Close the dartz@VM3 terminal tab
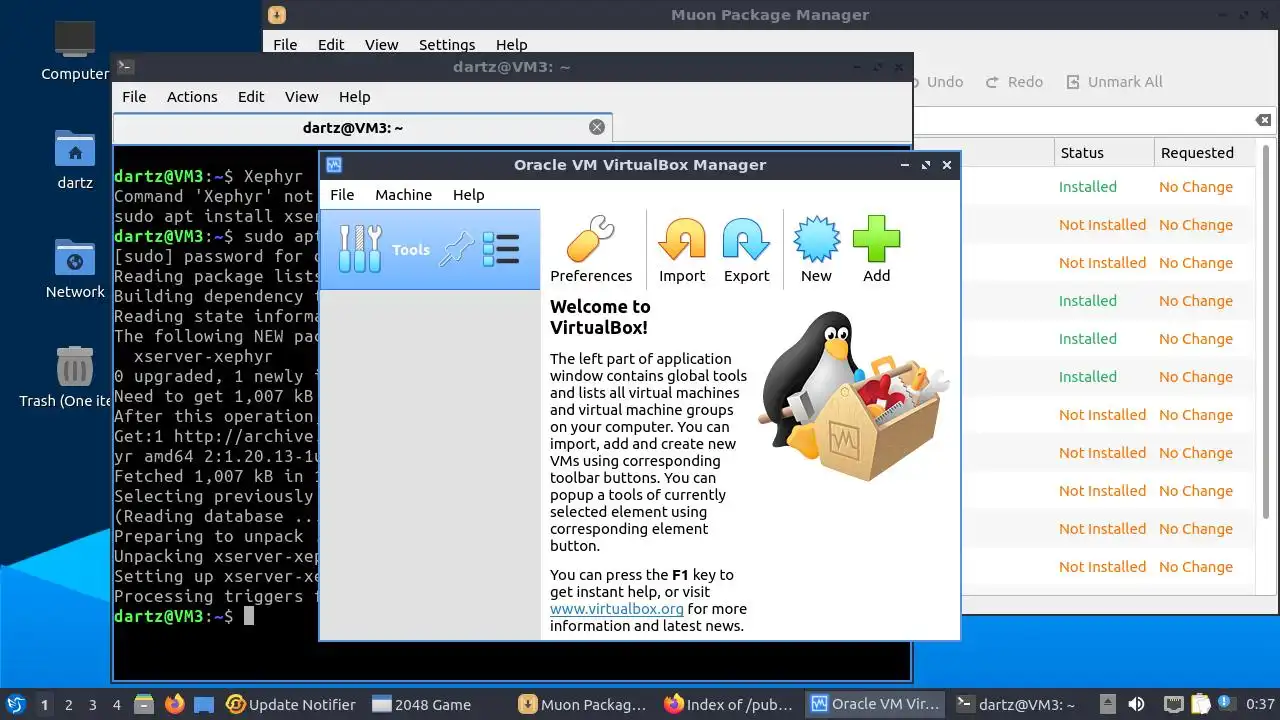1280x720 pixels. pos(597,127)
